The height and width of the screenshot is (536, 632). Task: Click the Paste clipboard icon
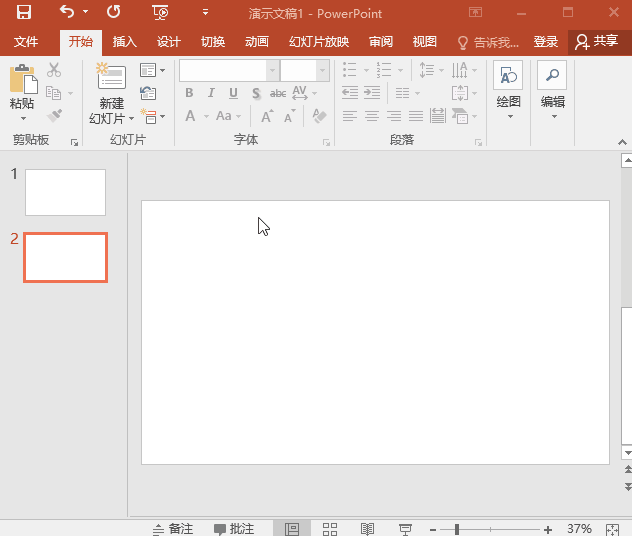(22, 80)
